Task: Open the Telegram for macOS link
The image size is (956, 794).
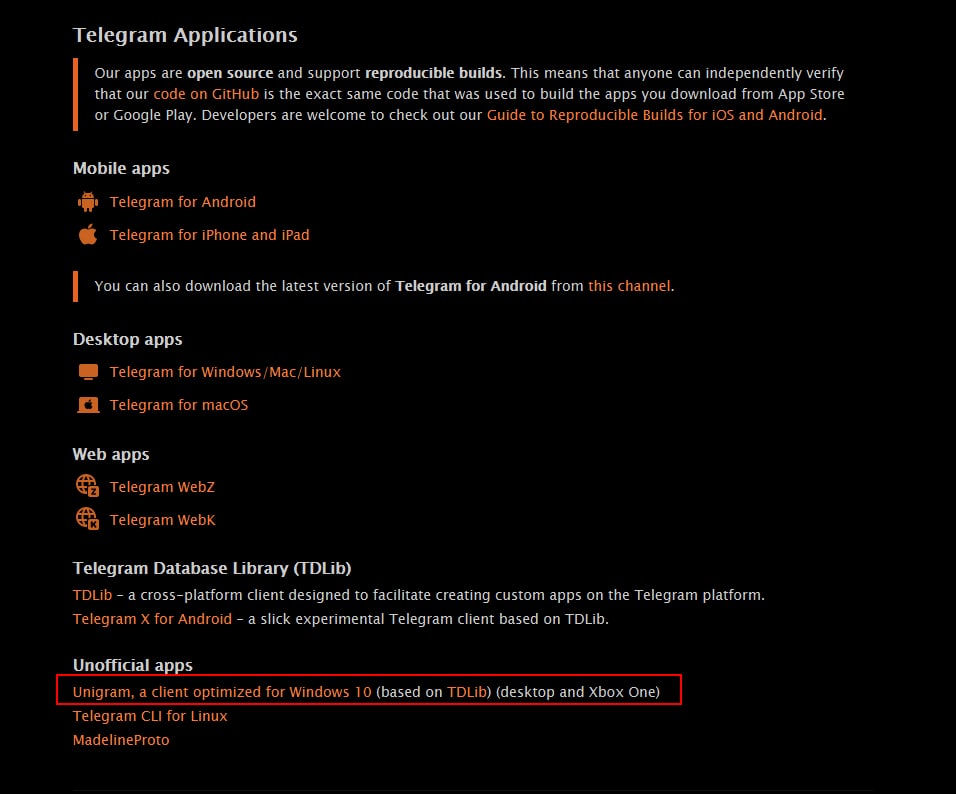Action: tap(179, 405)
